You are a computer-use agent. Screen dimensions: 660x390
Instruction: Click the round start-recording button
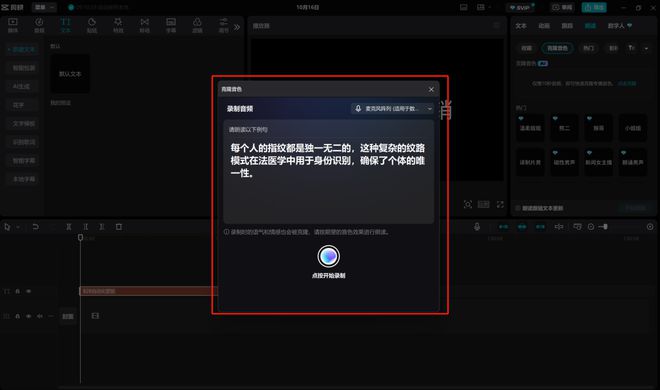point(328,256)
